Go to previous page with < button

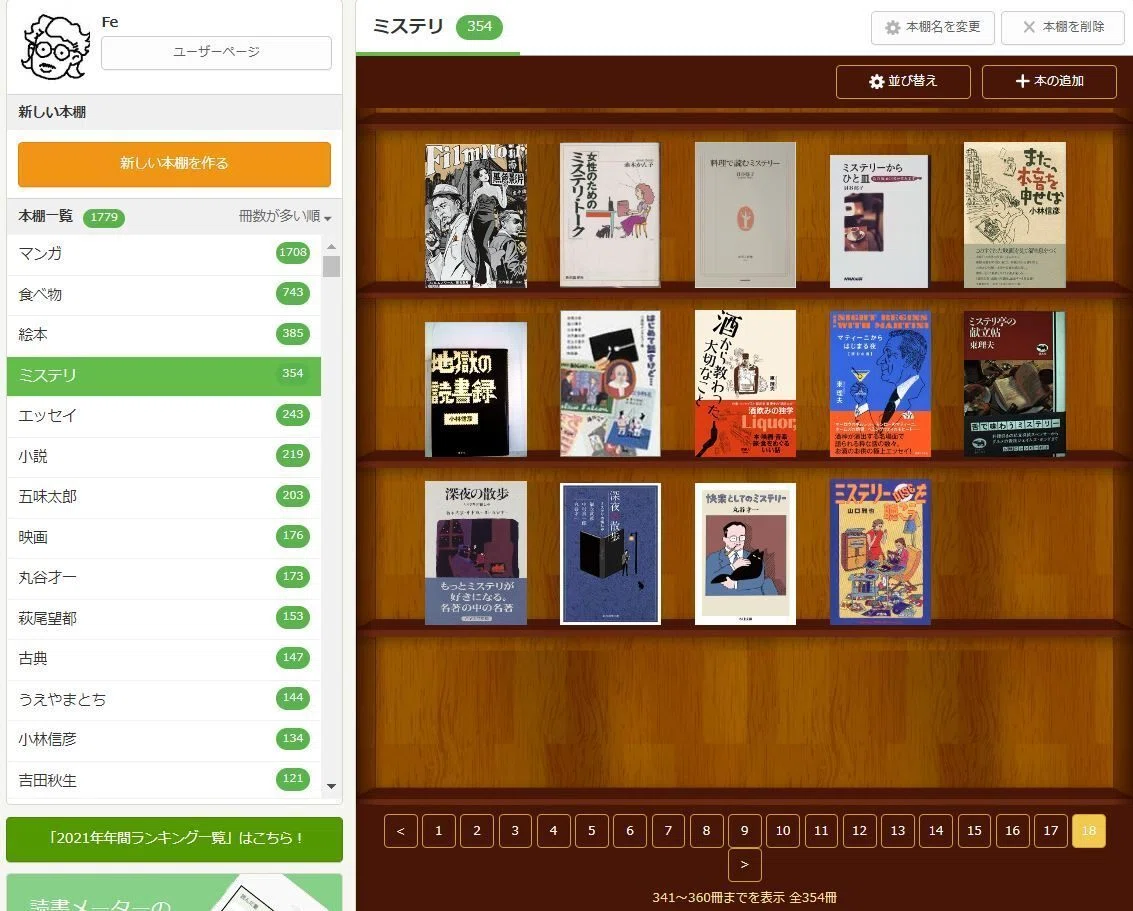(401, 831)
